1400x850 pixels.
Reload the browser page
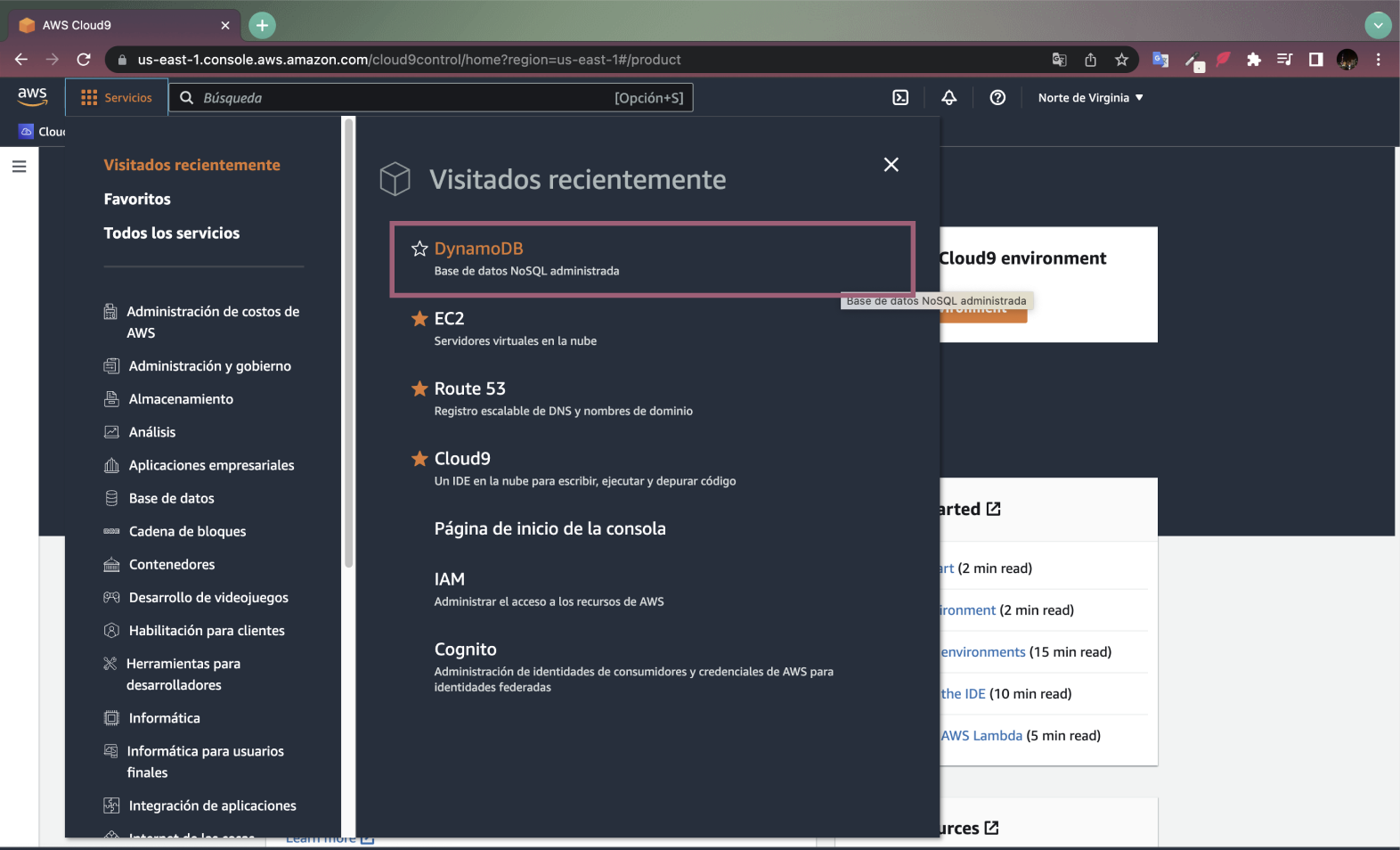84,60
